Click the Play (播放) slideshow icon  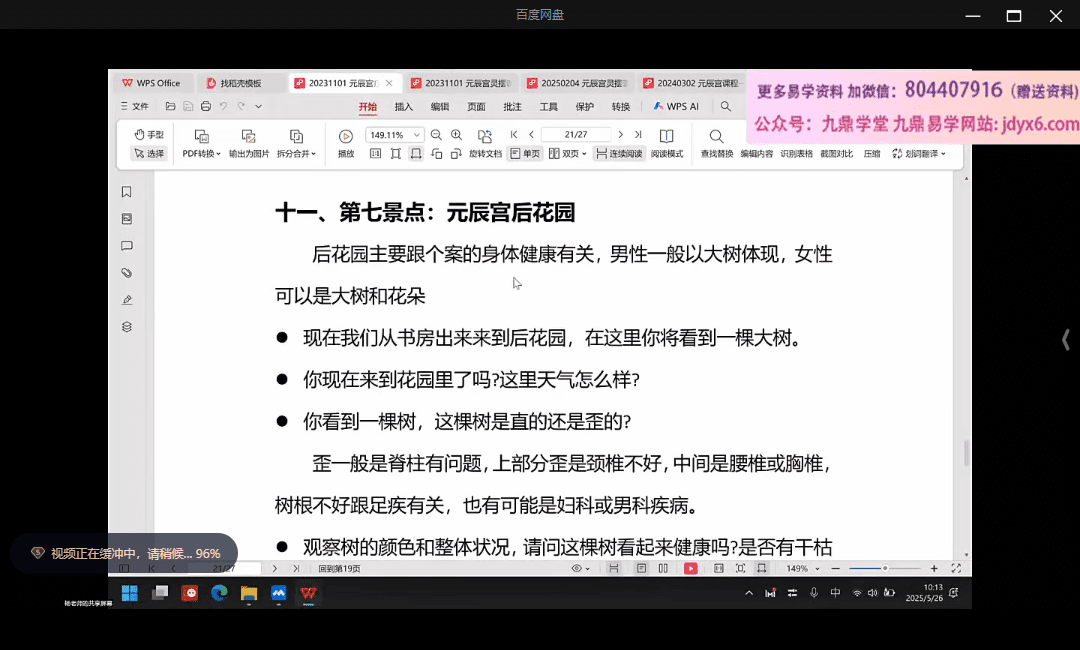coord(346,136)
